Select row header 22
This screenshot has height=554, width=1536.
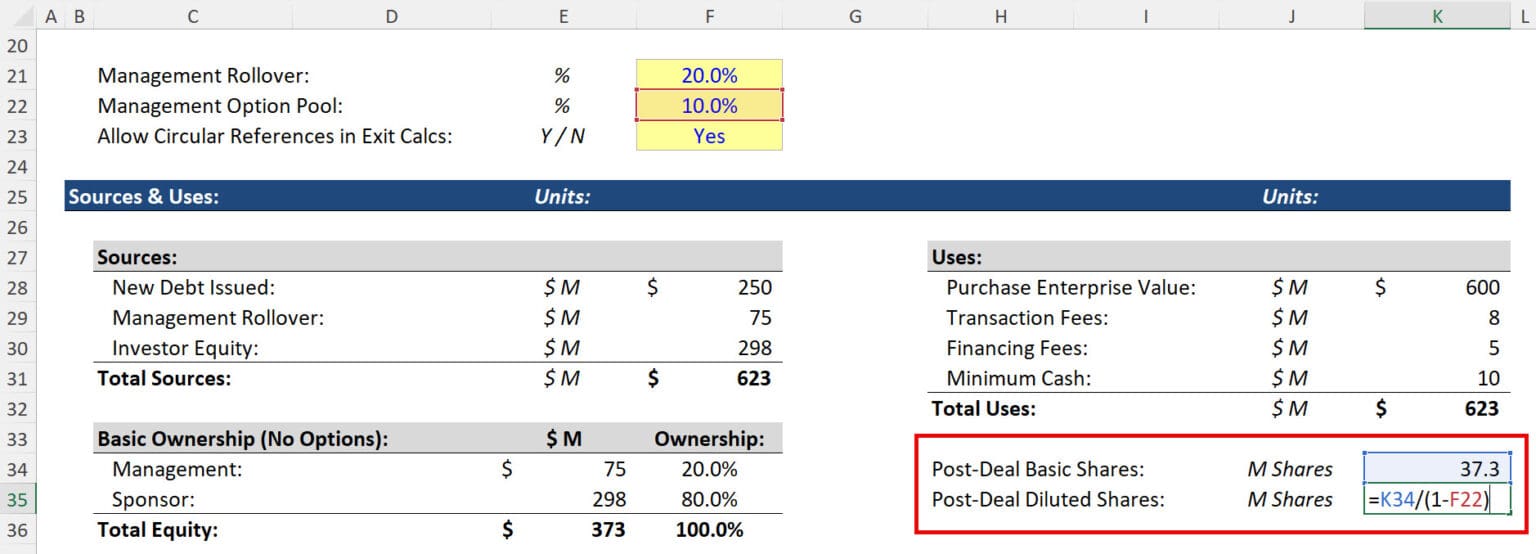pos(18,106)
